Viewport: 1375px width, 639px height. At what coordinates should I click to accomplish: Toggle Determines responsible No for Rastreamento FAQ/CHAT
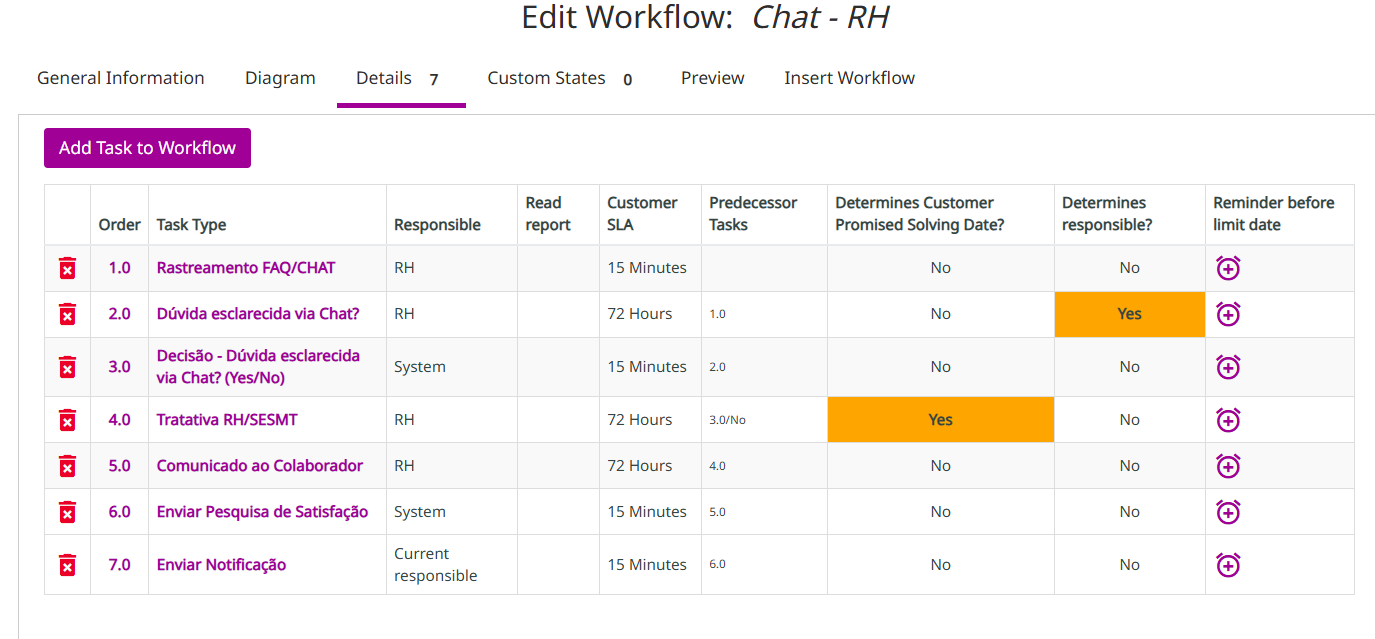[1130, 268]
